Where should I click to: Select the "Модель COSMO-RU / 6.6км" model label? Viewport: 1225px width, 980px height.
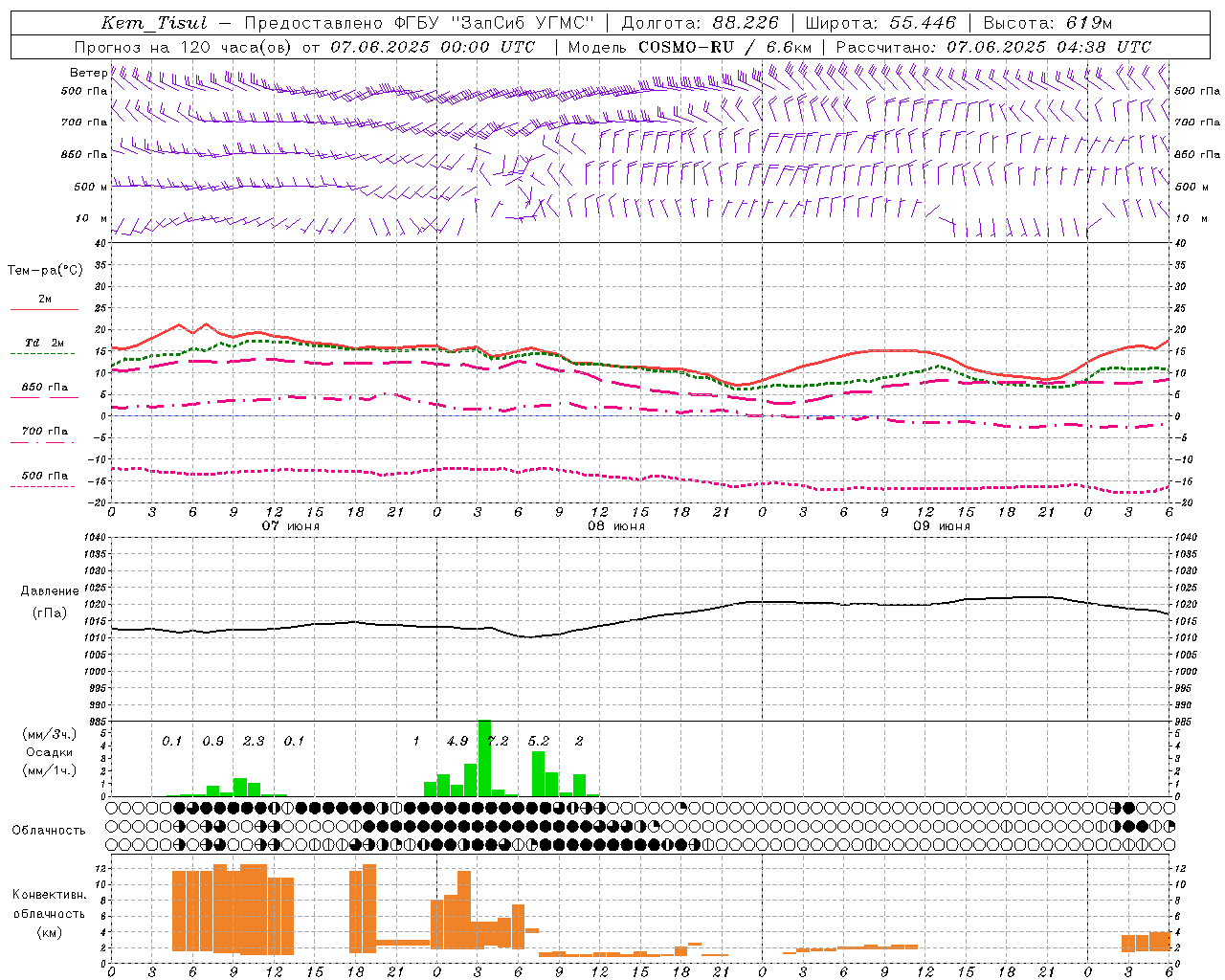[x=690, y=47]
